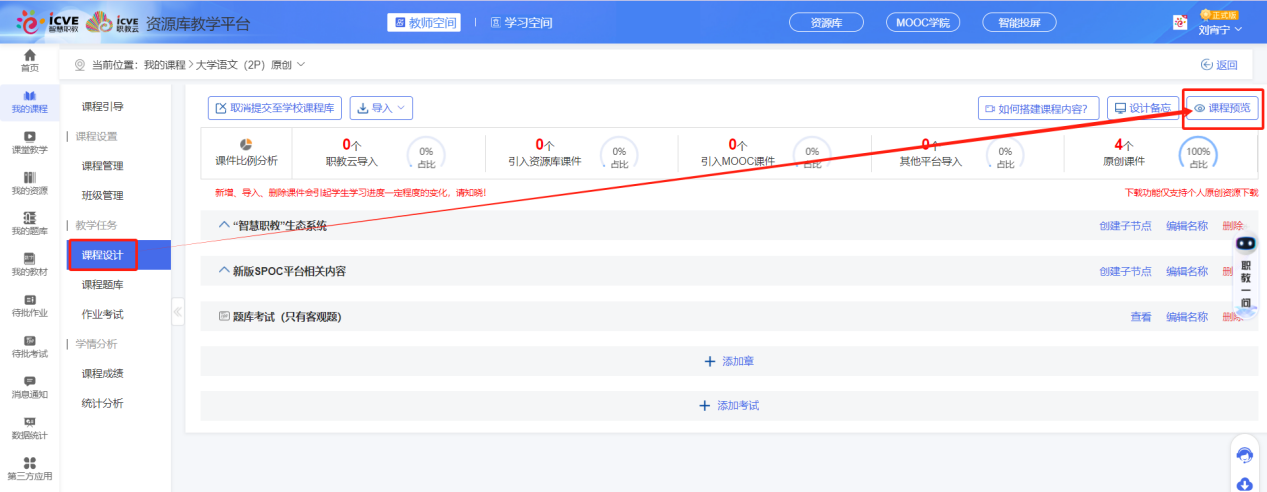Image resolution: width=1267 pixels, height=492 pixels.
Task: Collapse the “智慧职教”生态系统 chapter
Action: point(224,225)
